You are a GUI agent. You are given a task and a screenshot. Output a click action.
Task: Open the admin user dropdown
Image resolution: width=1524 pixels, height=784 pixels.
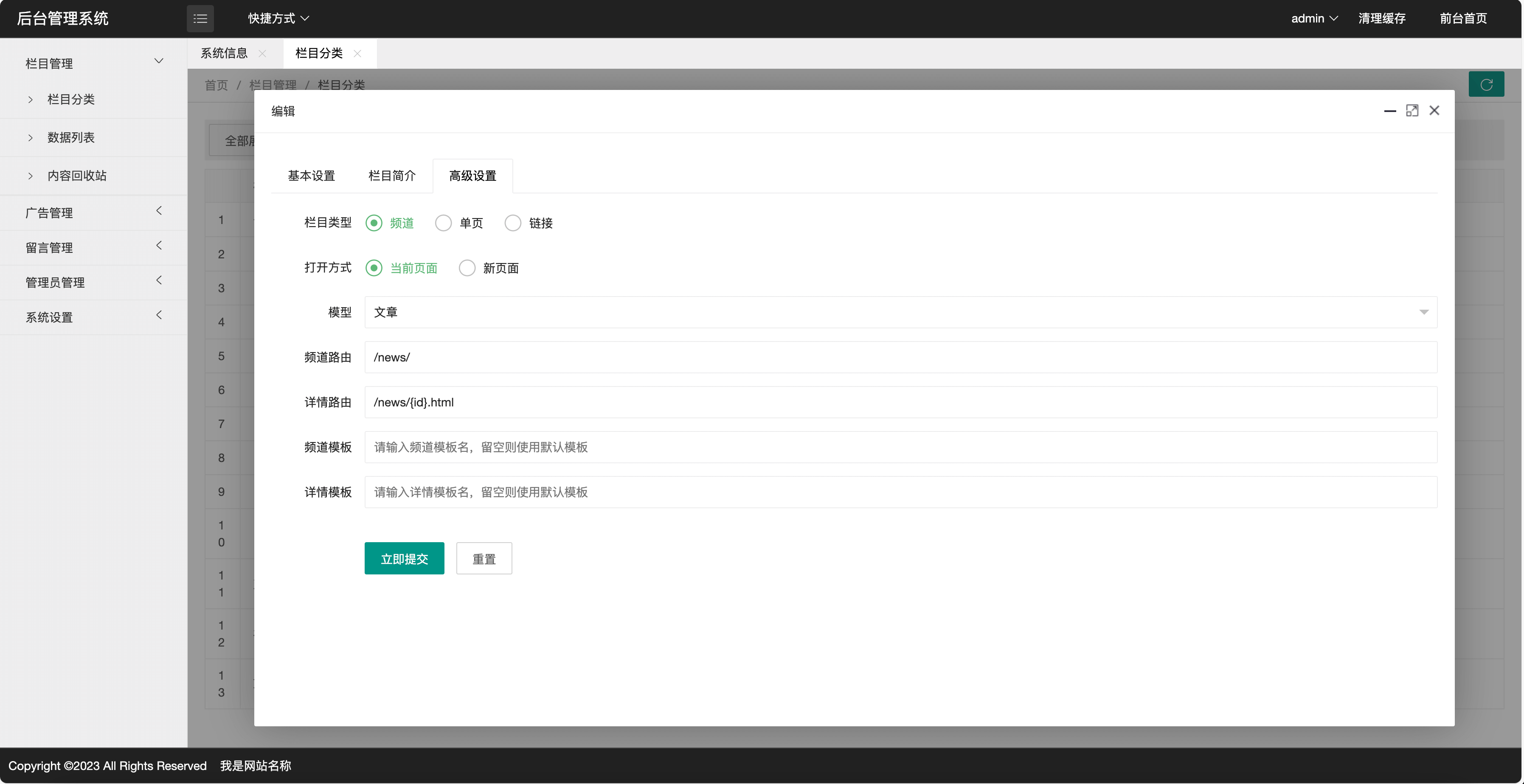click(x=1313, y=18)
